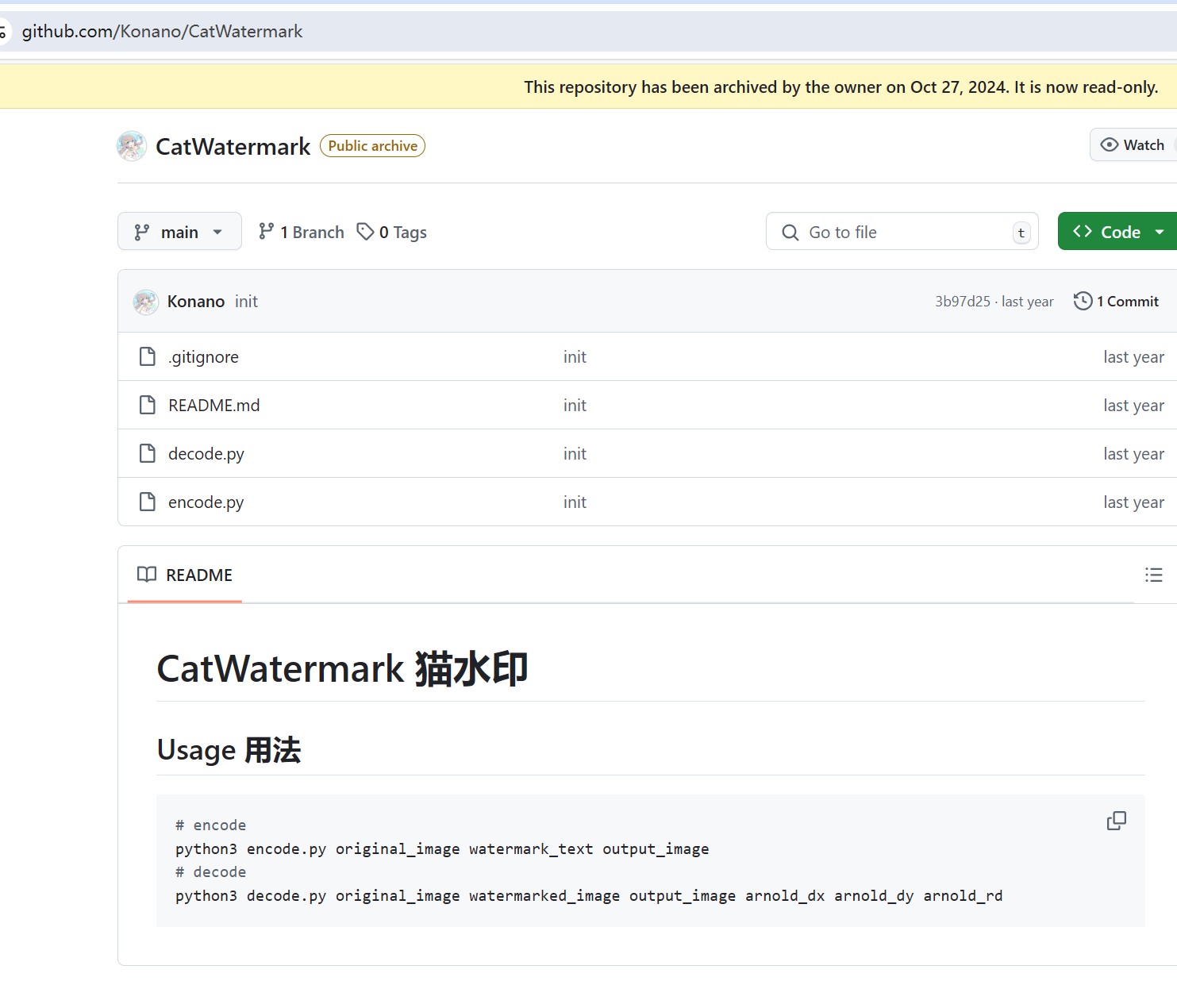The width and height of the screenshot is (1177, 1008).
Task: Click the file icon beside encode.py
Action: coord(148,502)
